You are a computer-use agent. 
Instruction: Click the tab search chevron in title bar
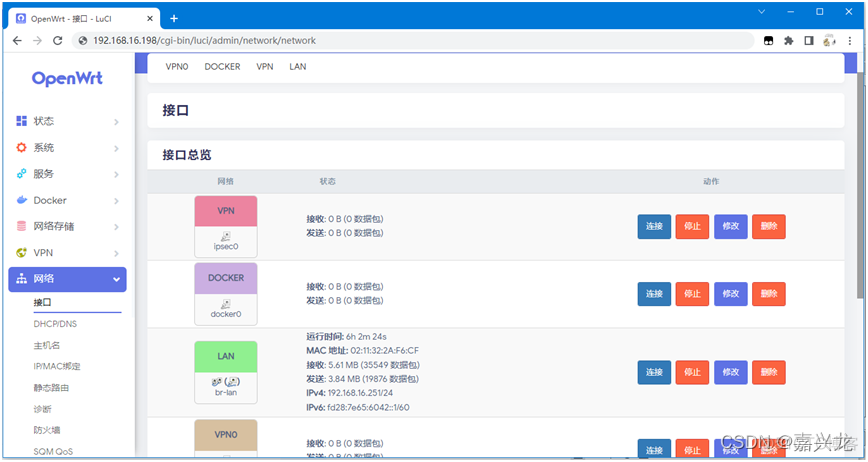761,12
